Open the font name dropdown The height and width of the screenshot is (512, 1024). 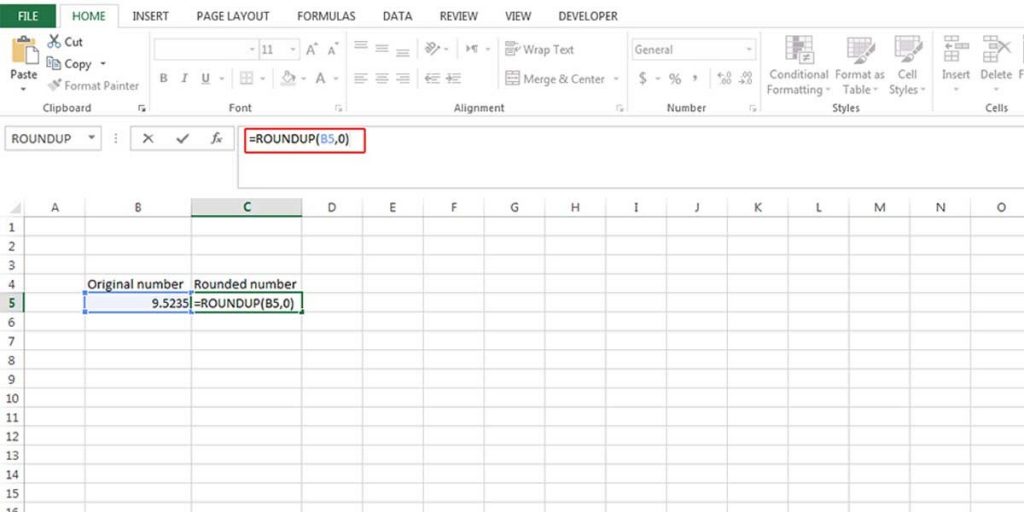[253, 50]
